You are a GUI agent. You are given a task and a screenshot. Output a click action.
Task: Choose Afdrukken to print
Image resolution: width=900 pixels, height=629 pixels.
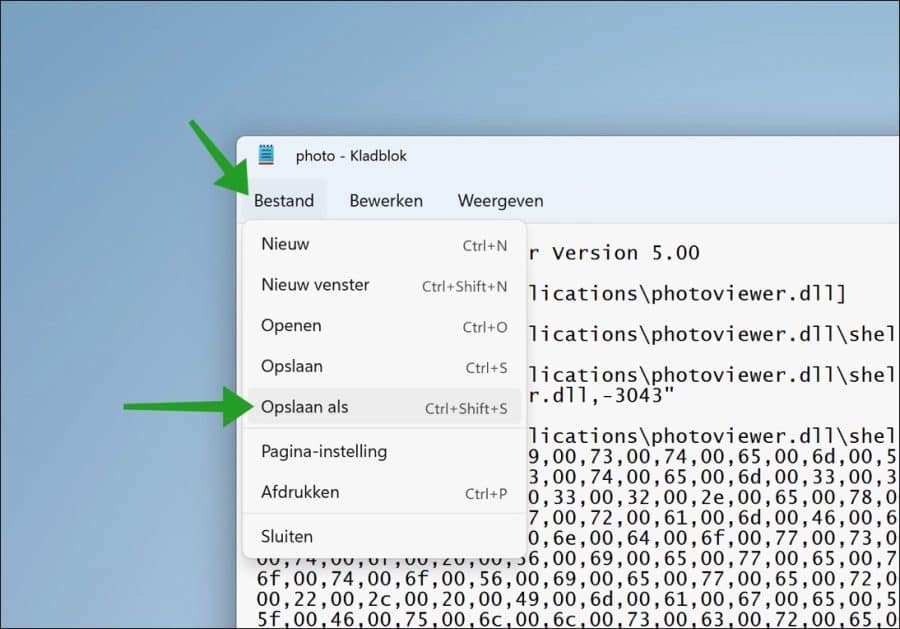click(384, 492)
